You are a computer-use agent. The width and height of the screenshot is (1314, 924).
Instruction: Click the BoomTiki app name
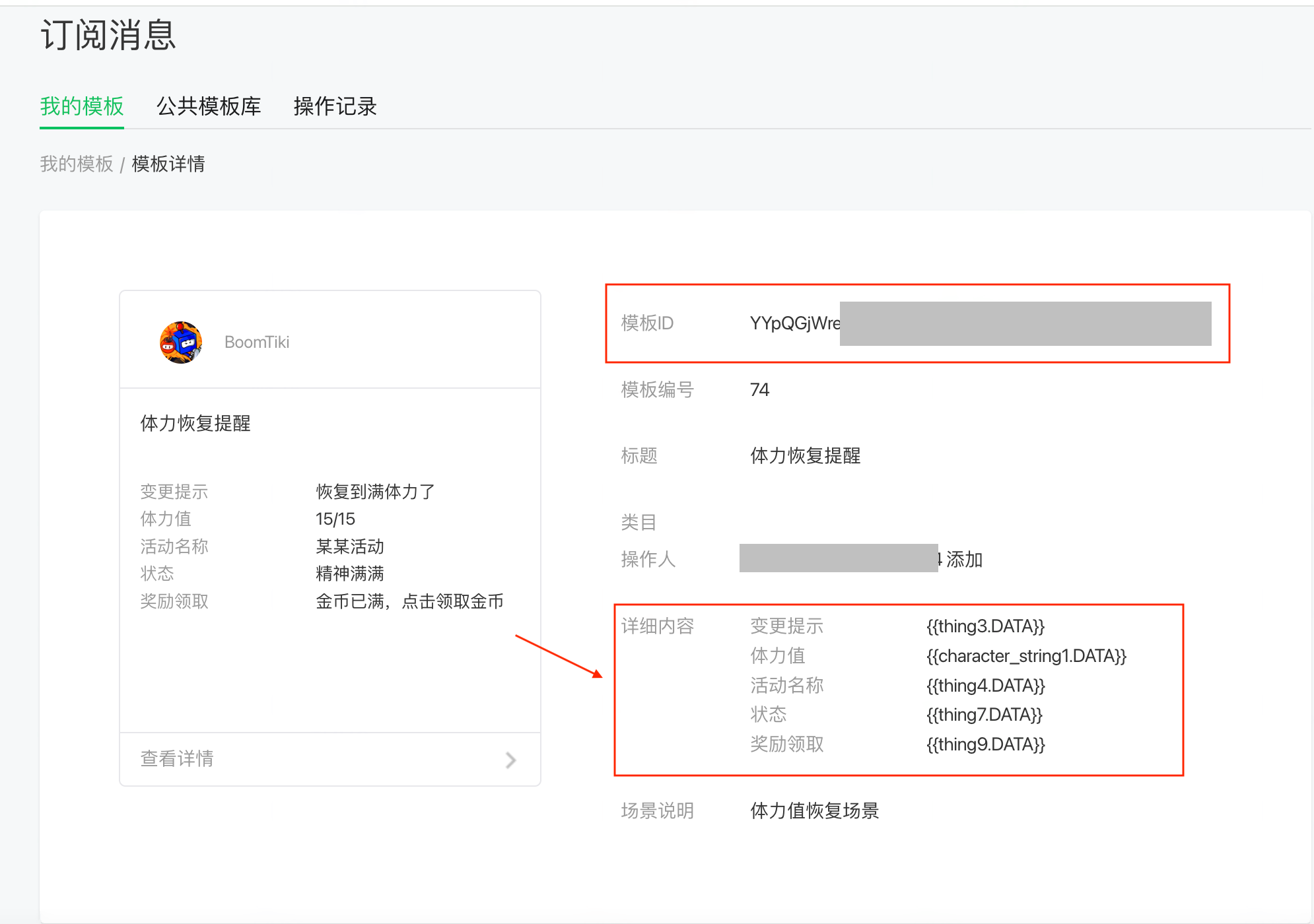pyautogui.click(x=257, y=342)
